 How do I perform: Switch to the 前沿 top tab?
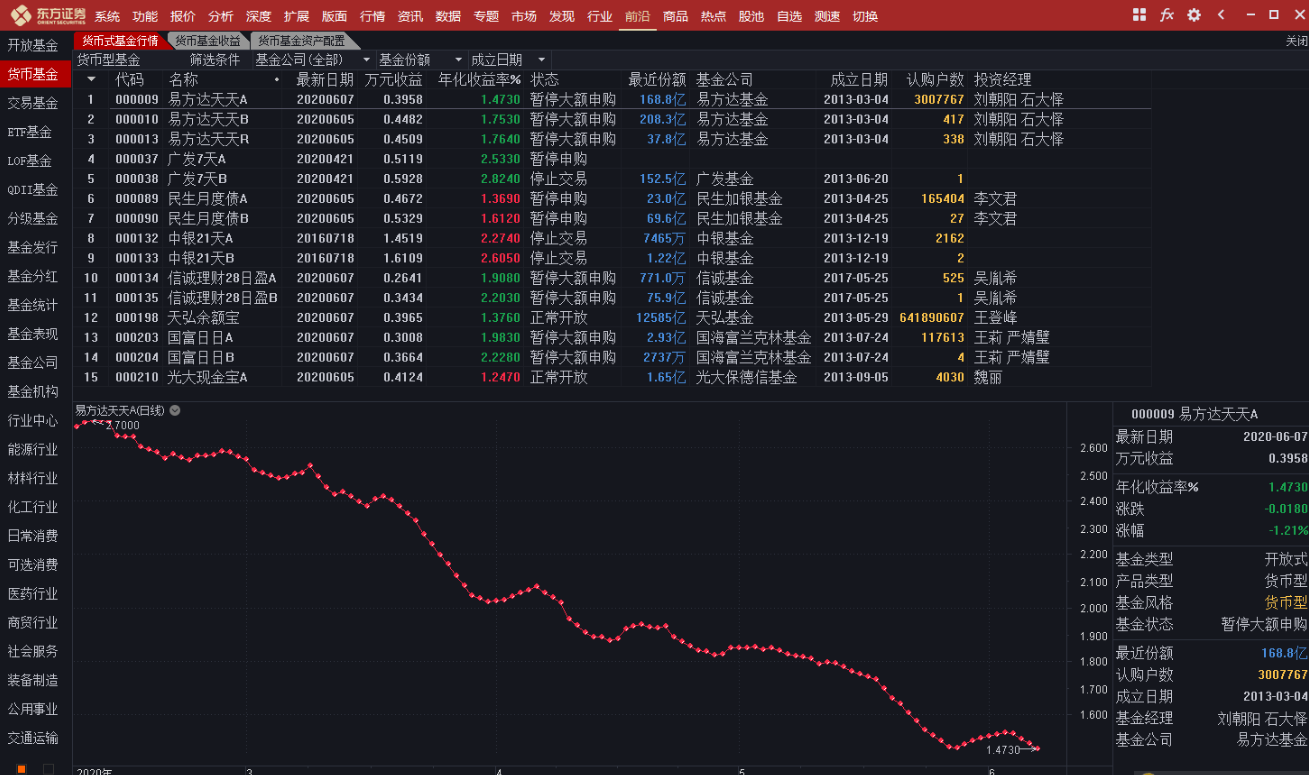coord(637,16)
